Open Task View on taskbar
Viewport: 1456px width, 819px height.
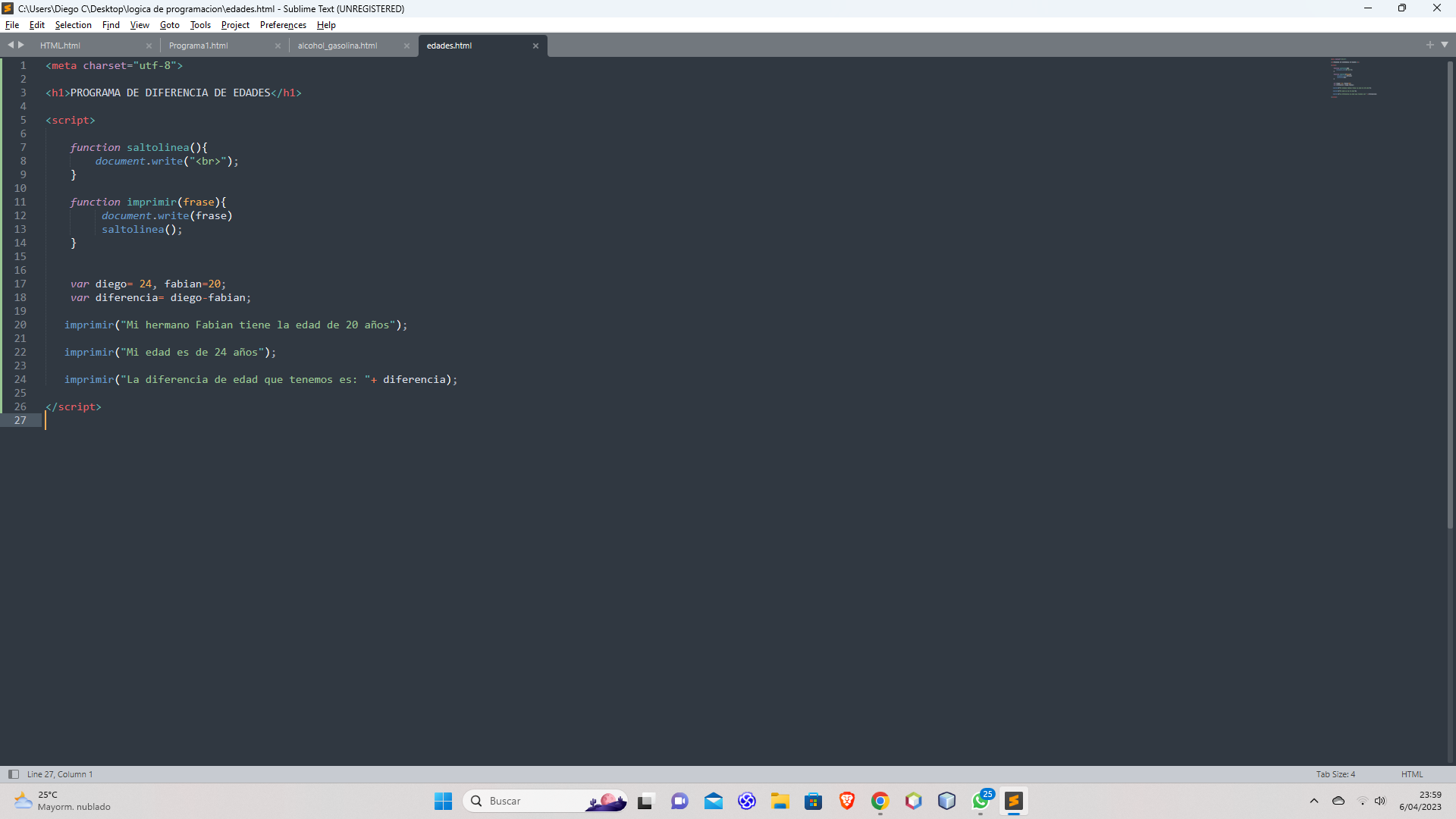tap(645, 801)
